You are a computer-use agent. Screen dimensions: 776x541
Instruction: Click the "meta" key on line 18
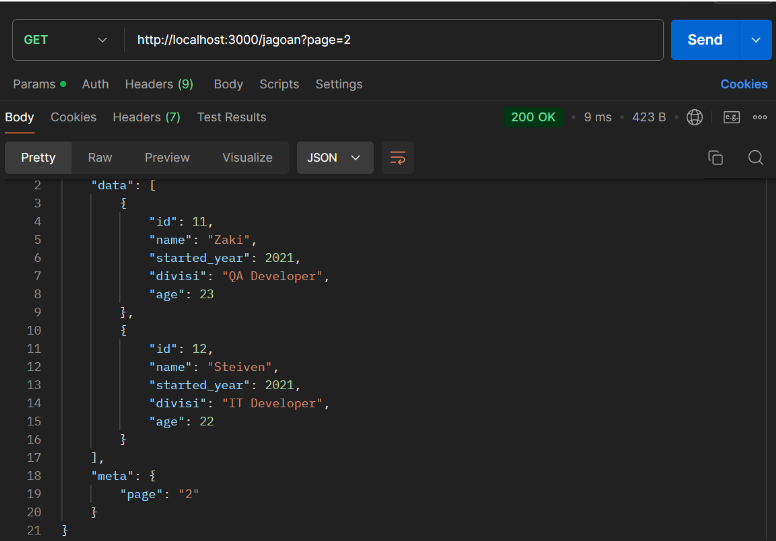(x=112, y=476)
